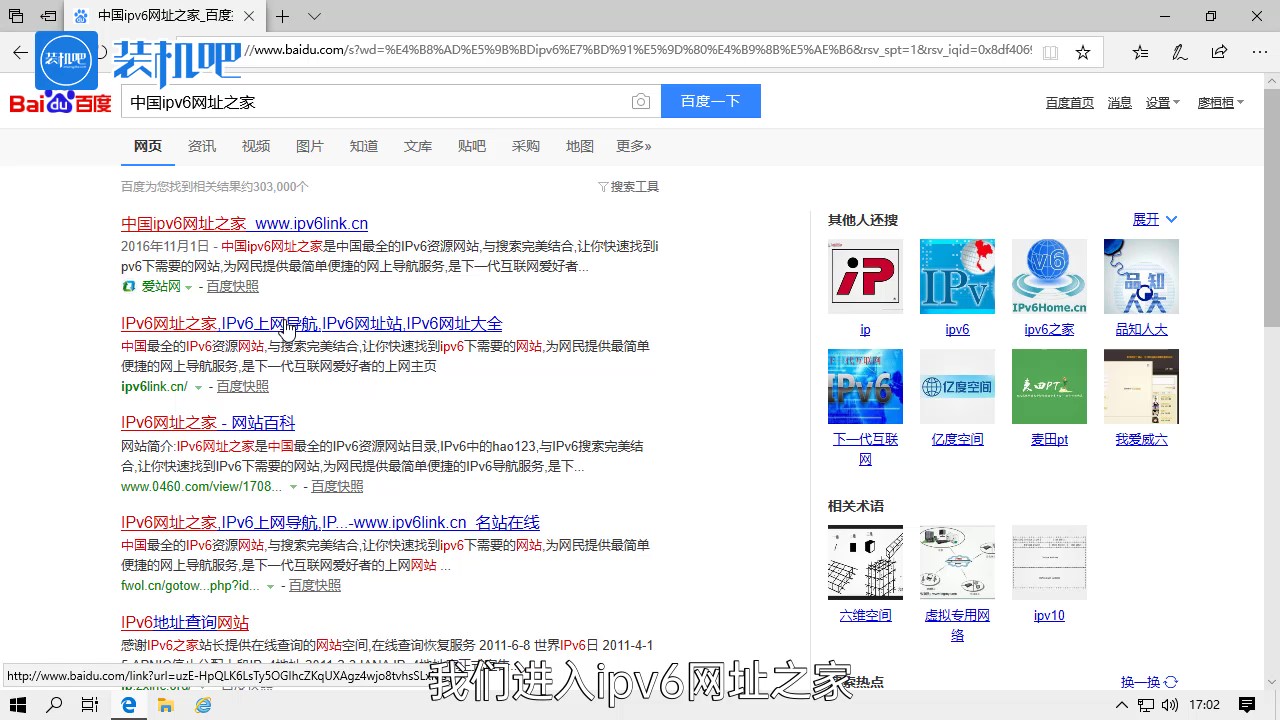Screen dimensions: 1280x720
Task: Click the 百度一下 search button
Action: tap(710, 100)
